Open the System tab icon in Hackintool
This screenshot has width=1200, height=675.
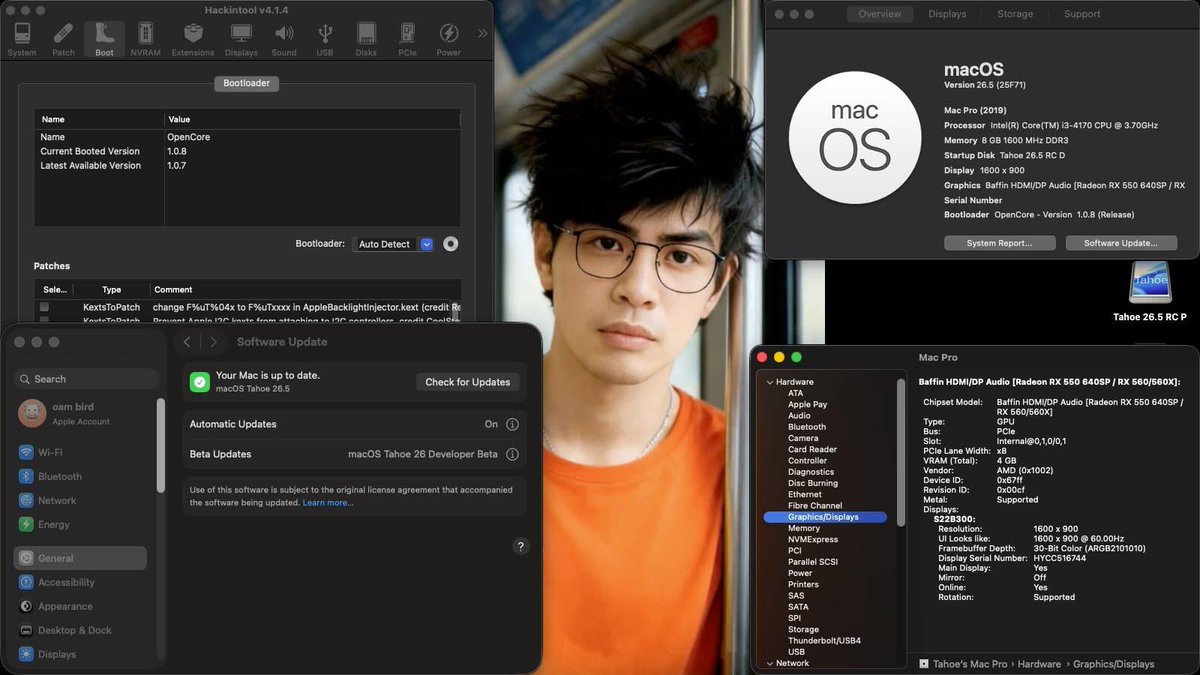[x=21, y=39]
